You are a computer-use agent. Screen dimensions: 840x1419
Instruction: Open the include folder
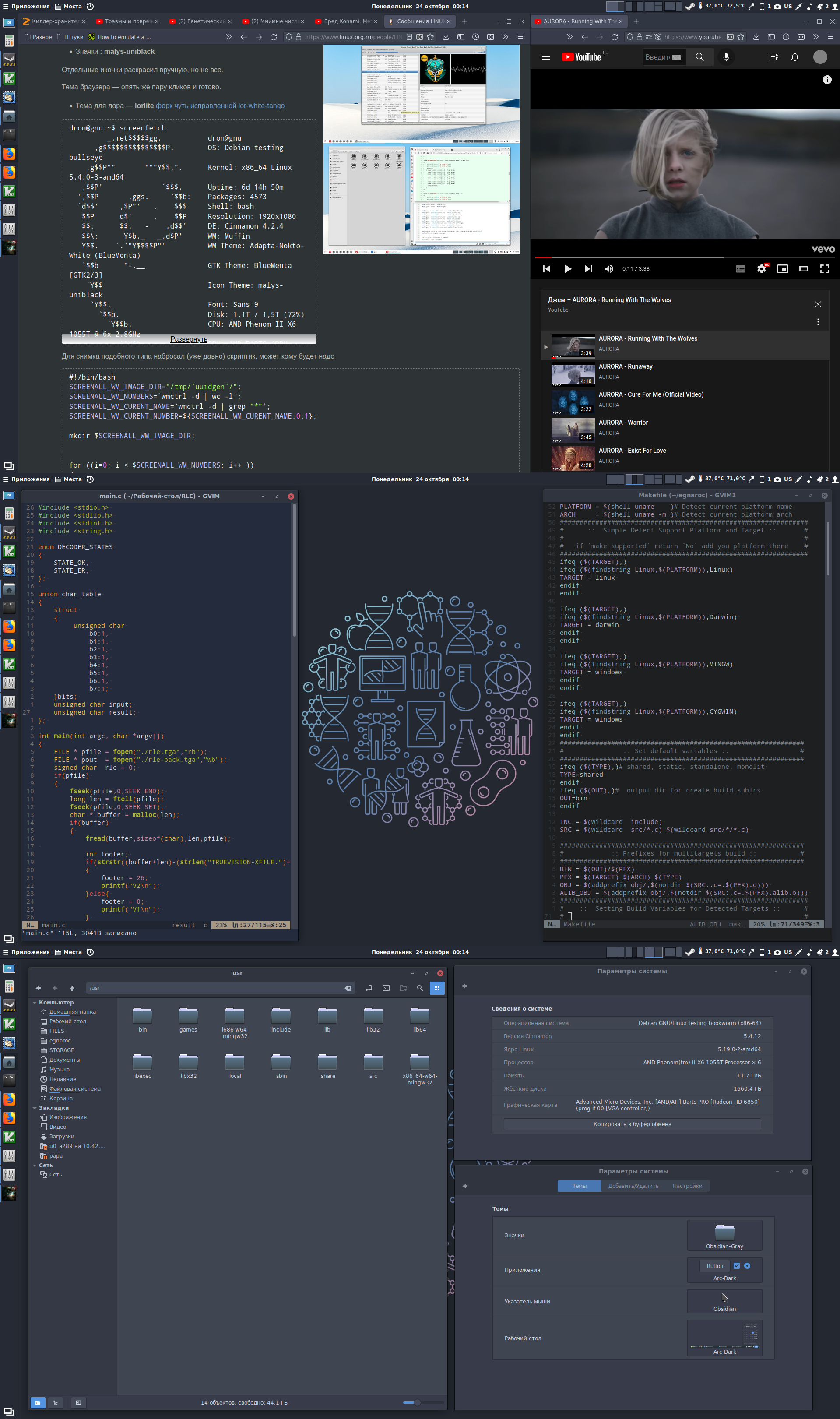click(281, 1020)
